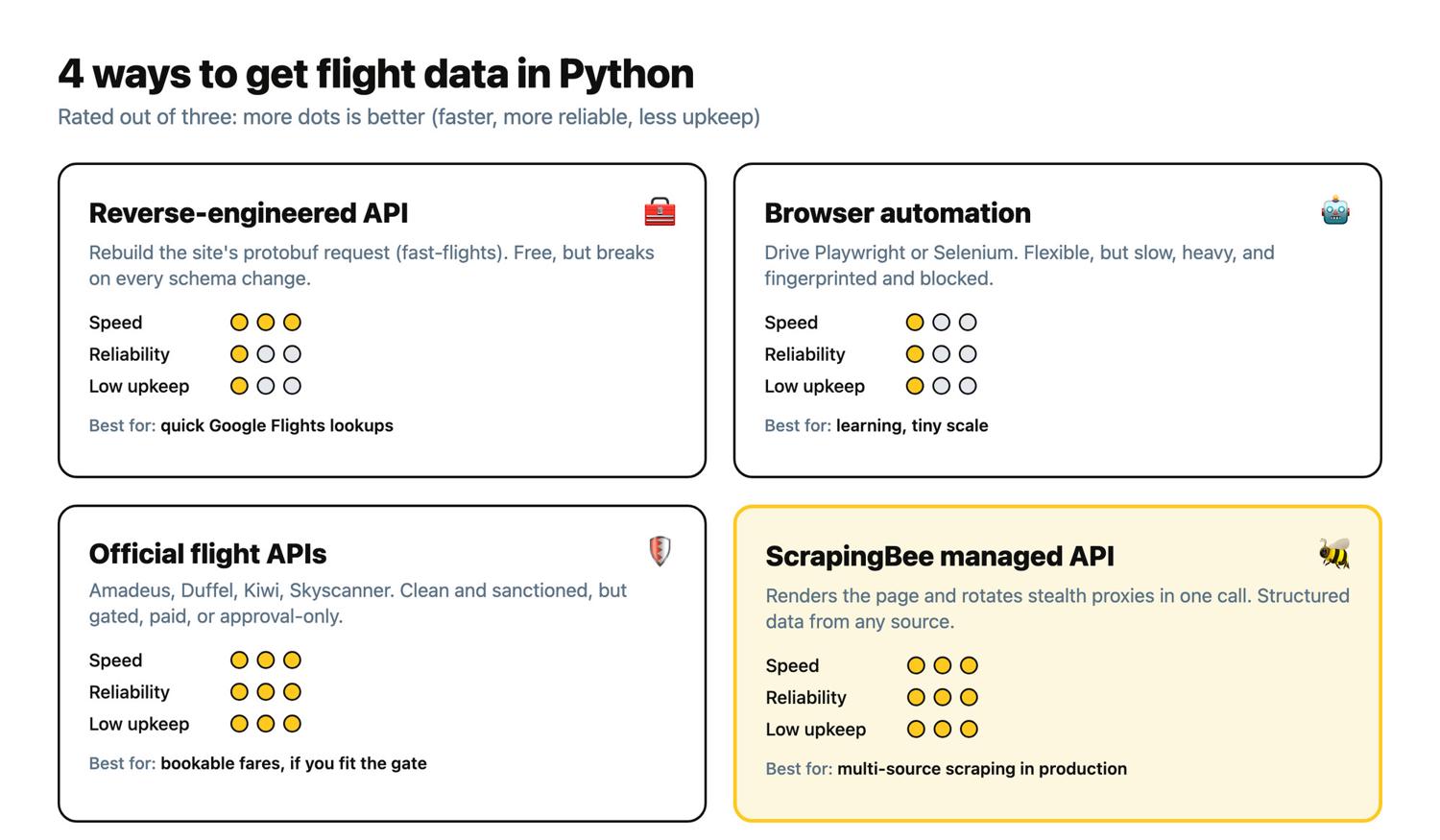The width and height of the screenshot is (1440, 840).
Task: Click 'Speed' label in Reverse-engineered API card
Action: [x=115, y=323]
